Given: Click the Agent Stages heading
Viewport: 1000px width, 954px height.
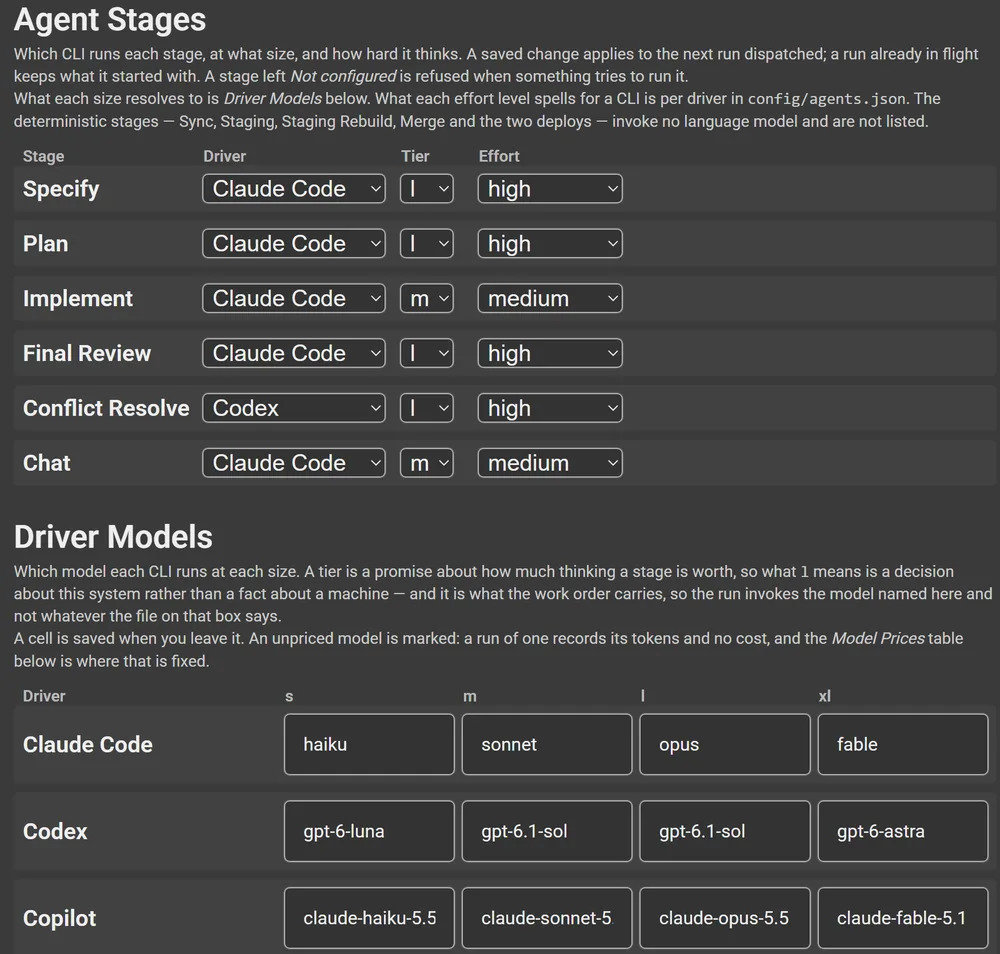Looking at the screenshot, I should (x=110, y=20).
